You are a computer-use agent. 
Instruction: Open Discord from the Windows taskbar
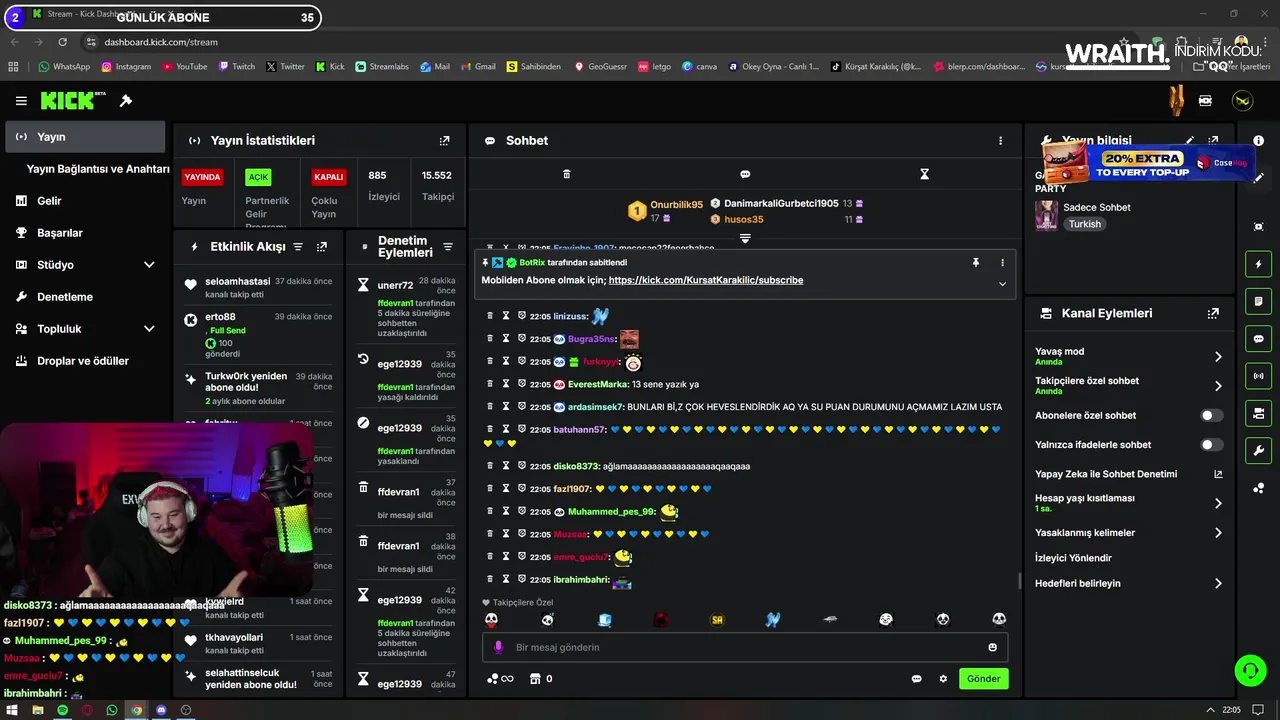(x=161, y=710)
